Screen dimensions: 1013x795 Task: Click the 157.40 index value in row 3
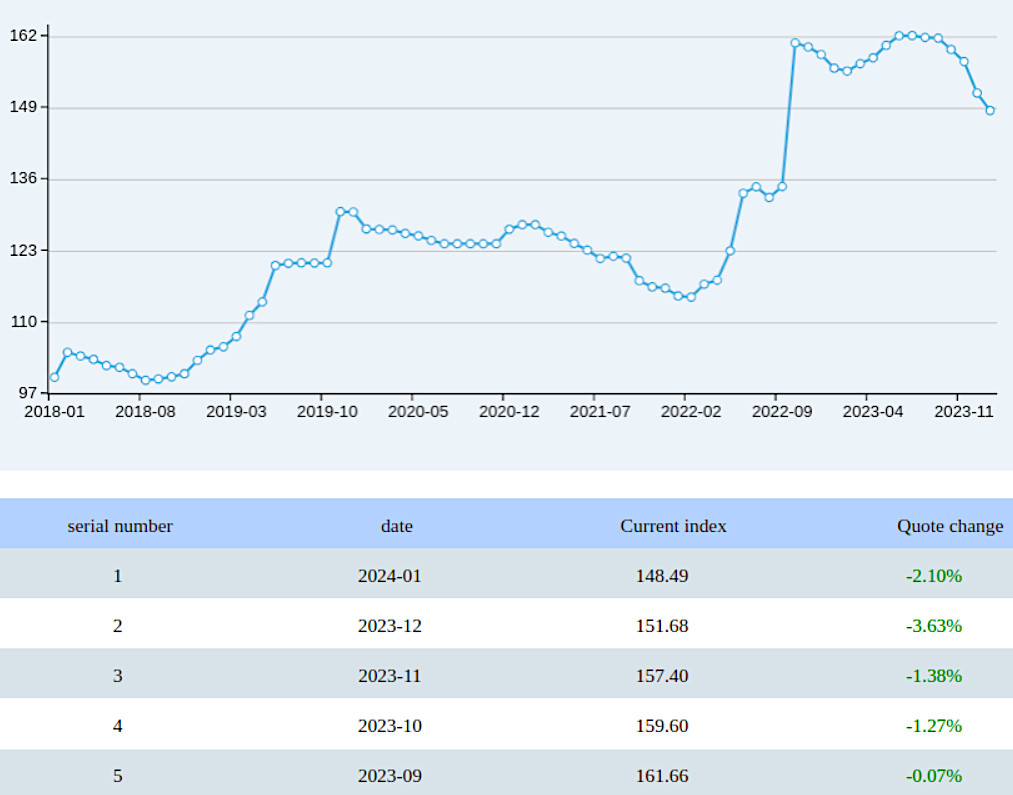662,675
